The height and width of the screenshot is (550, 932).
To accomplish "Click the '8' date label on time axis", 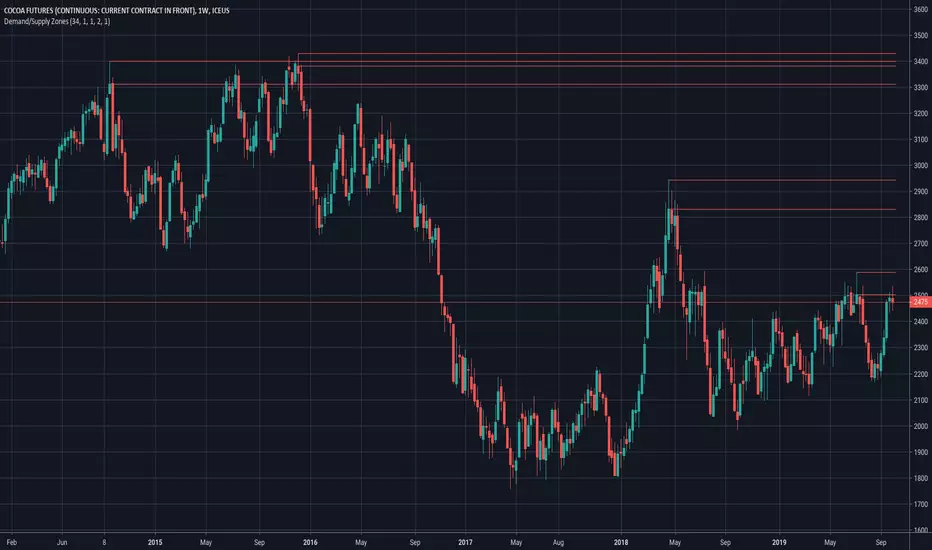I will (x=104, y=542).
